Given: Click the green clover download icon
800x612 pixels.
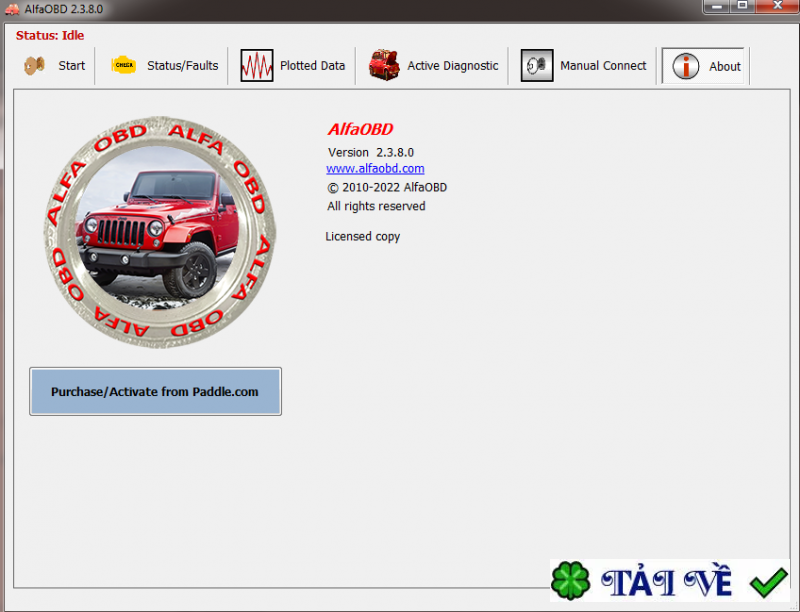Looking at the screenshot, I should (x=572, y=578).
